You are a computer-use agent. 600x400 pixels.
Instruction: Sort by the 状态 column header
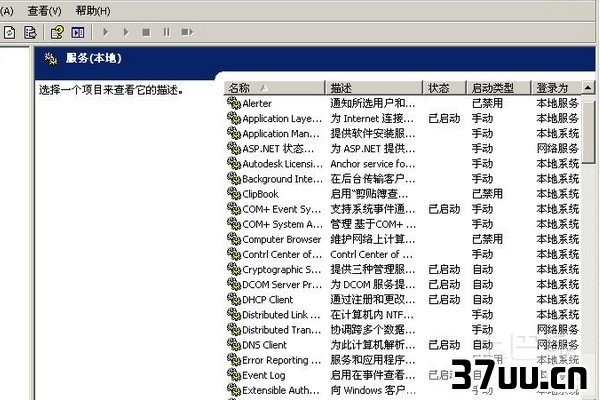(445, 88)
